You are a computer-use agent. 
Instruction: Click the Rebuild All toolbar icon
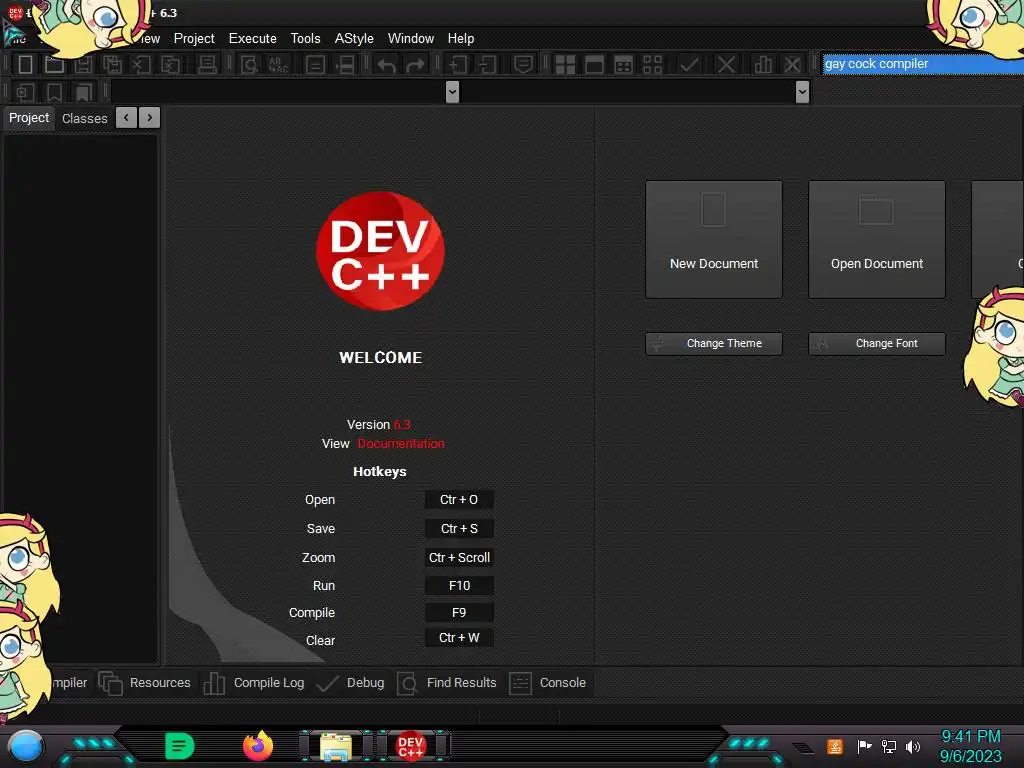[652, 64]
